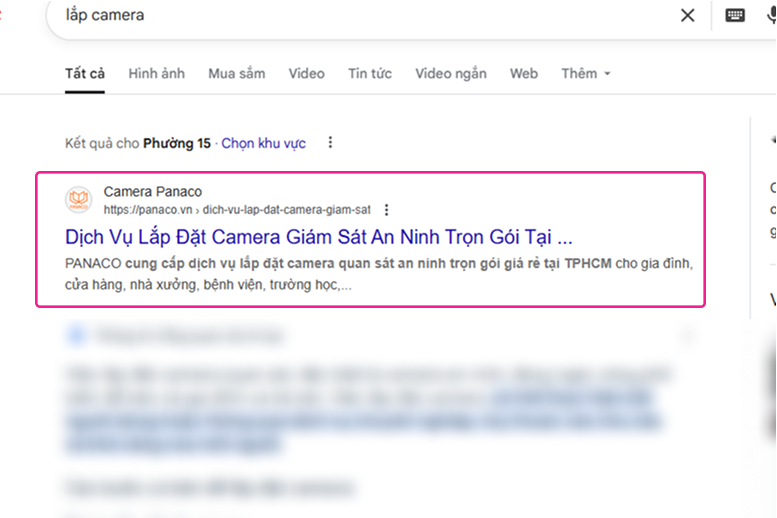Switch to the Hình ảnh tab
This screenshot has height=518, width=777.
click(157, 74)
